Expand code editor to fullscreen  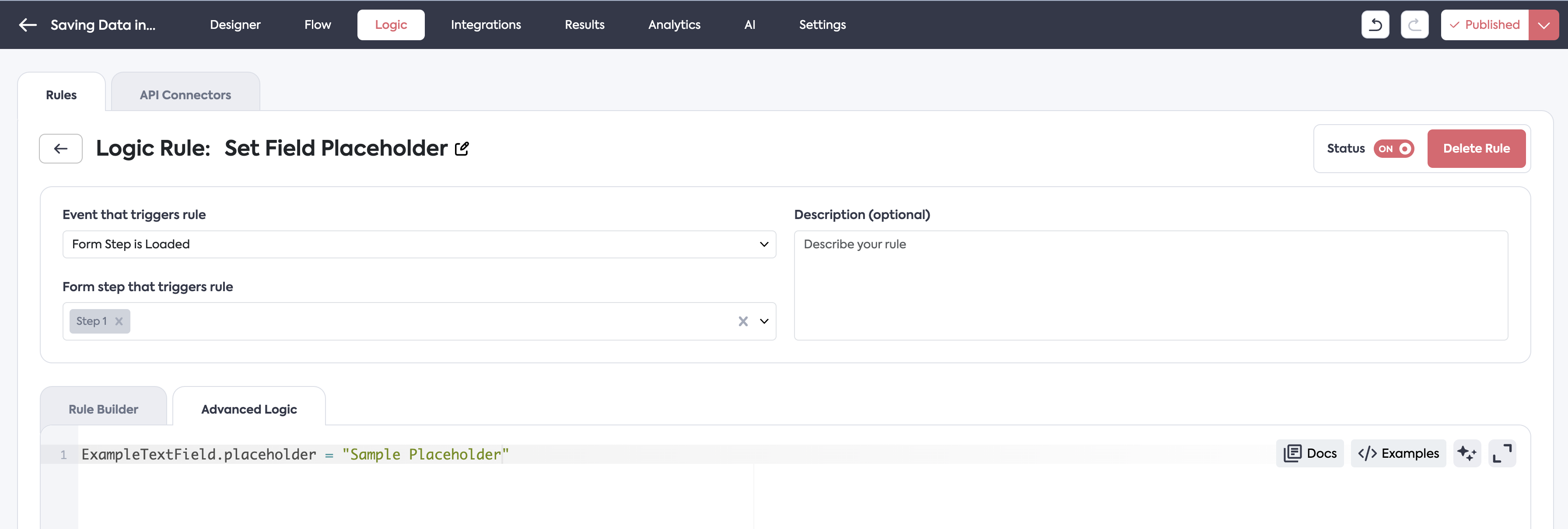click(1501, 454)
